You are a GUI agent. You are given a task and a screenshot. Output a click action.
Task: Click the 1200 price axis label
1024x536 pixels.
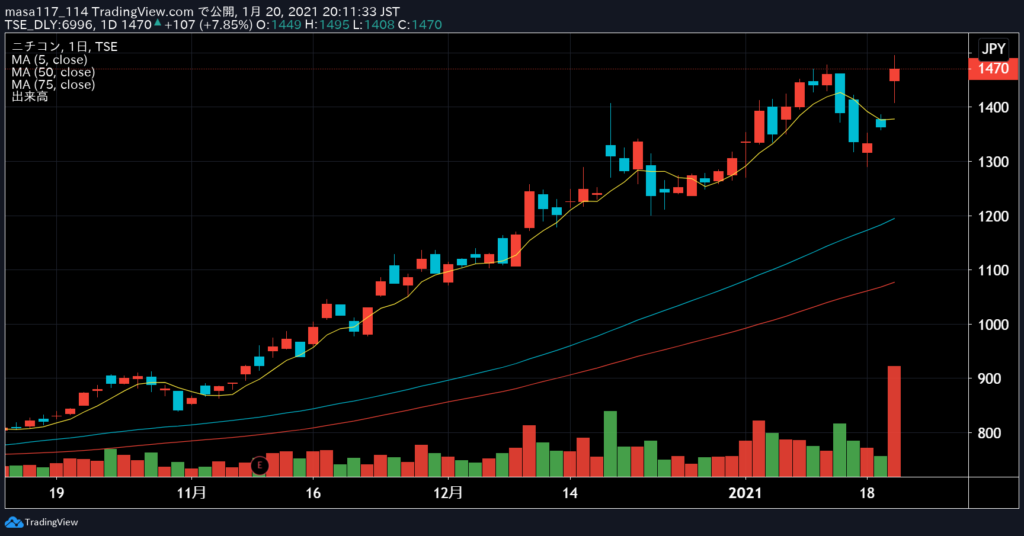[x=993, y=216]
